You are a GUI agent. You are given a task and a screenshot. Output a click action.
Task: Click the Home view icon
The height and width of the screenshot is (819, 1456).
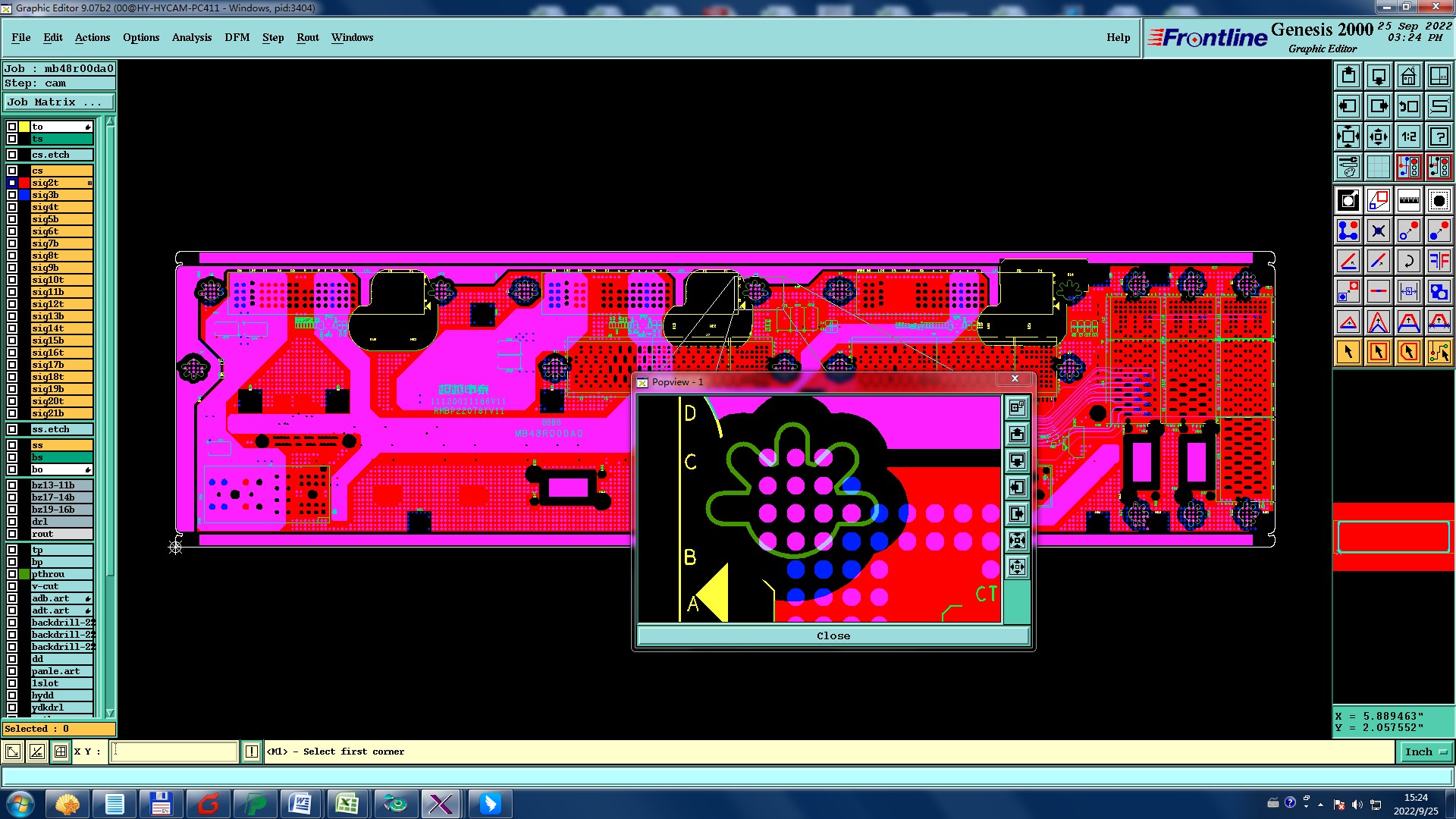1408,76
